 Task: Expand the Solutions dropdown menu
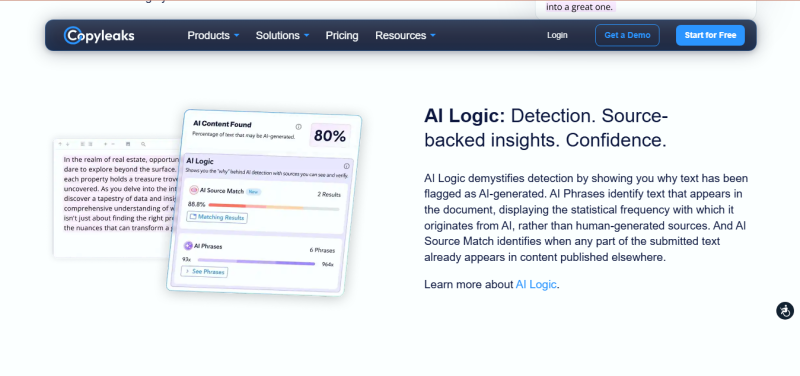(283, 35)
